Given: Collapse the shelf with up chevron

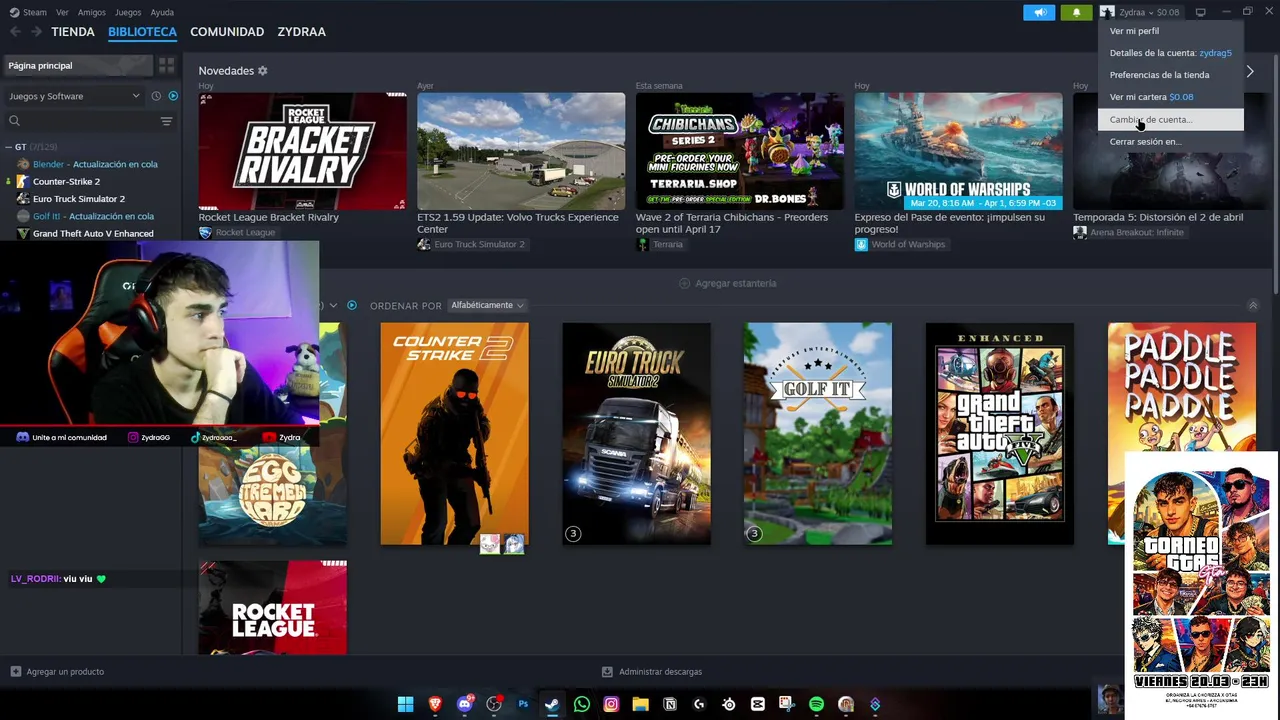Looking at the screenshot, I should [1252, 305].
